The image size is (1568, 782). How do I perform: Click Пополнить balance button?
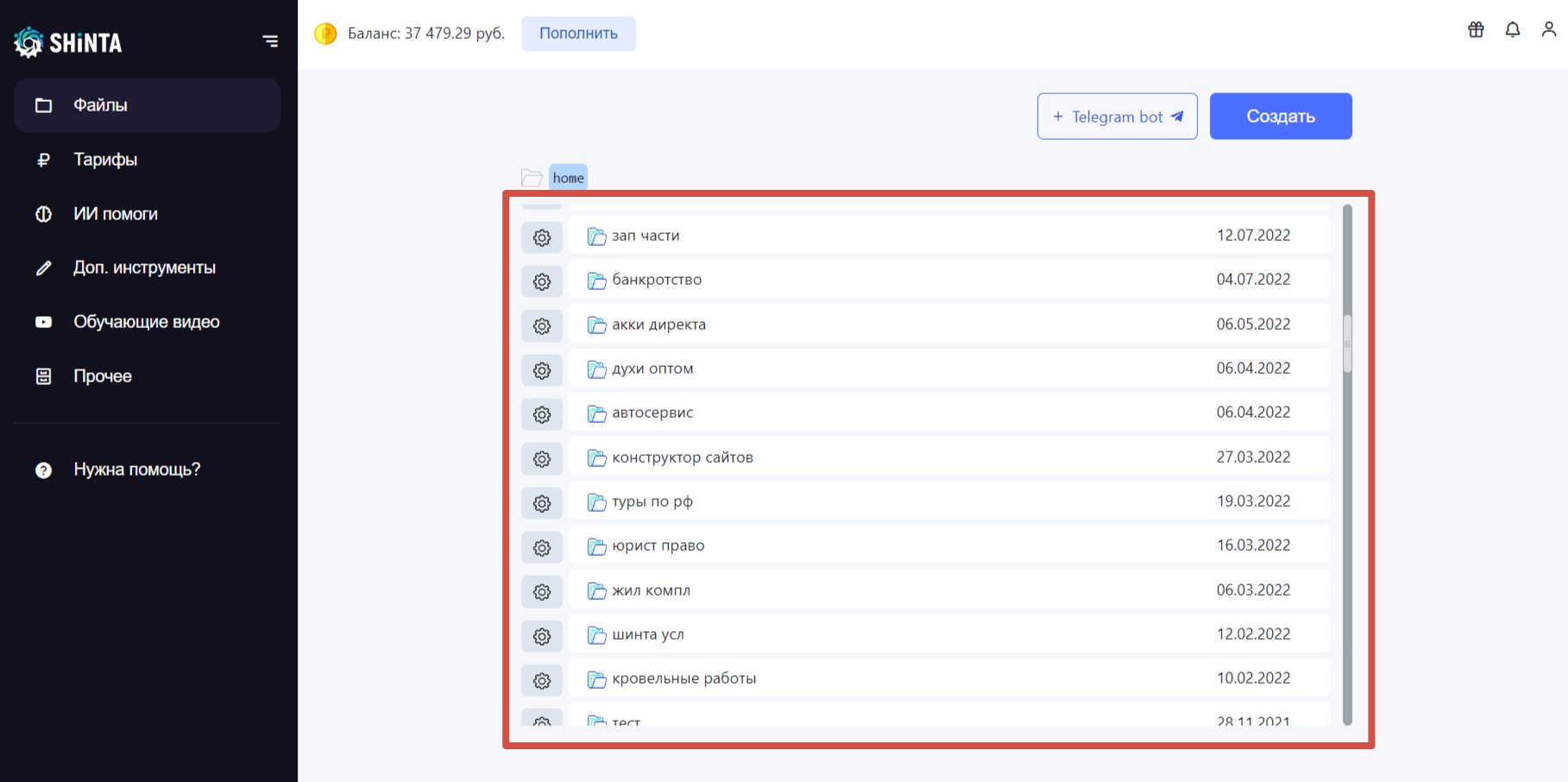point(578,34)
